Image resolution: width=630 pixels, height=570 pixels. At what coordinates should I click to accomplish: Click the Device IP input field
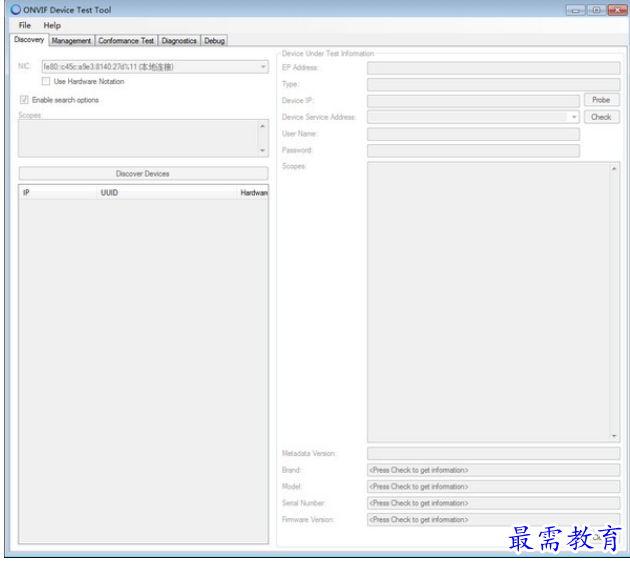tap(473, 100)
